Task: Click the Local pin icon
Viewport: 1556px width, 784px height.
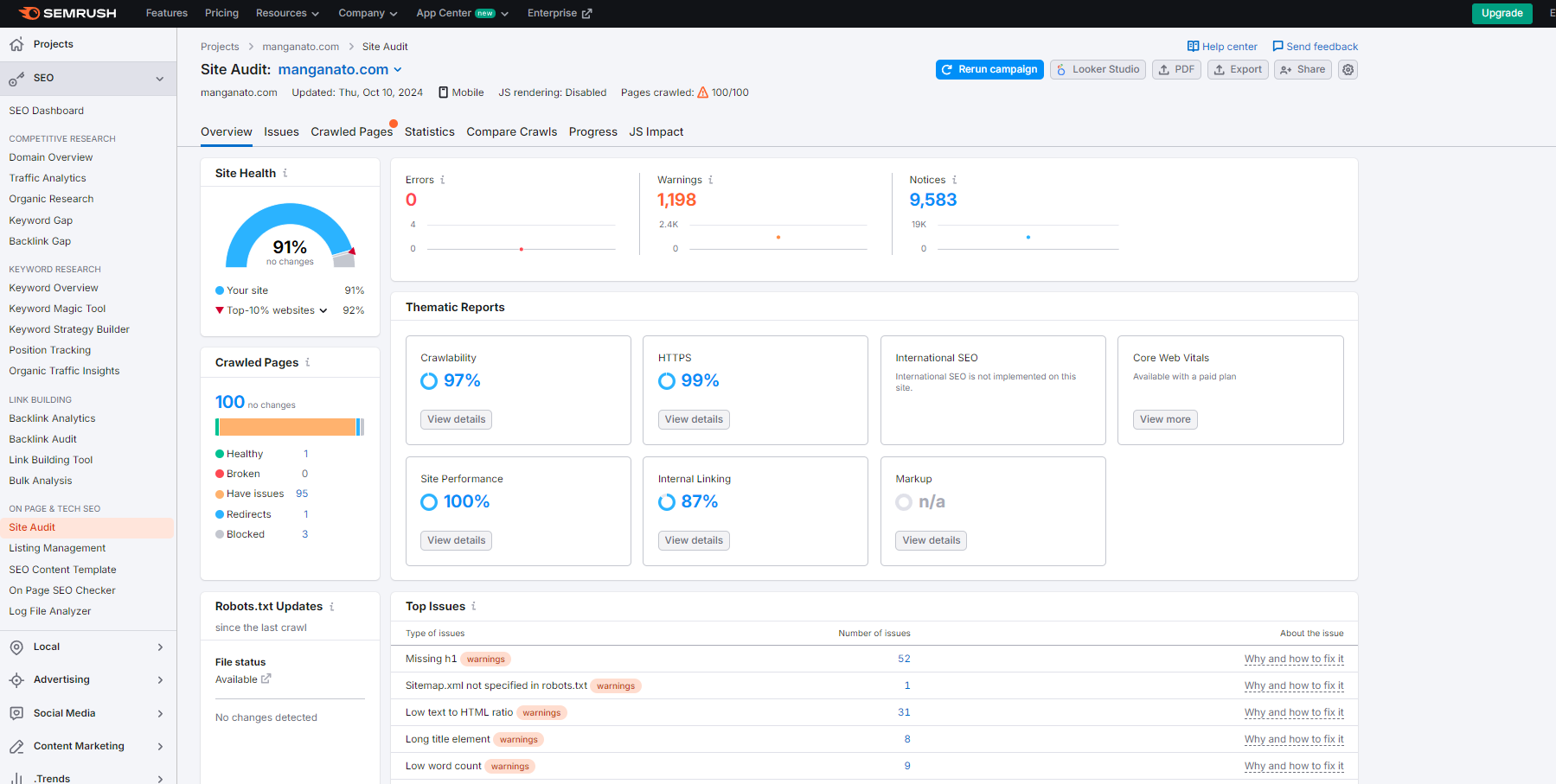Action: tap(16, 647)
